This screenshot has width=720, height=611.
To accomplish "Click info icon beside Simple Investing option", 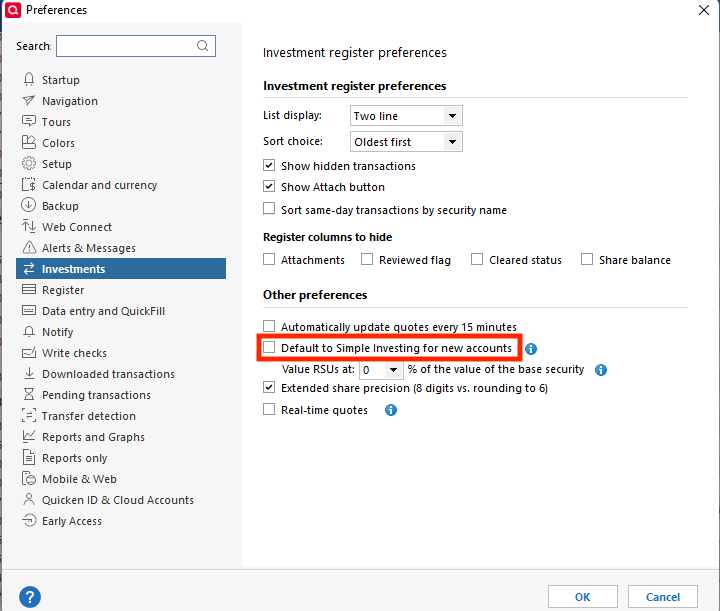I will (x=531, y=349).
